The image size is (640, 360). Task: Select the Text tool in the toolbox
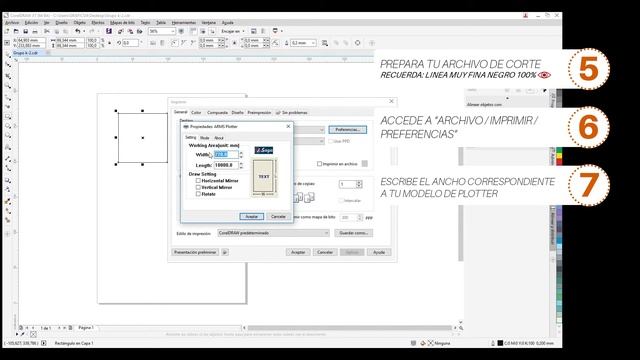[8, 148]
